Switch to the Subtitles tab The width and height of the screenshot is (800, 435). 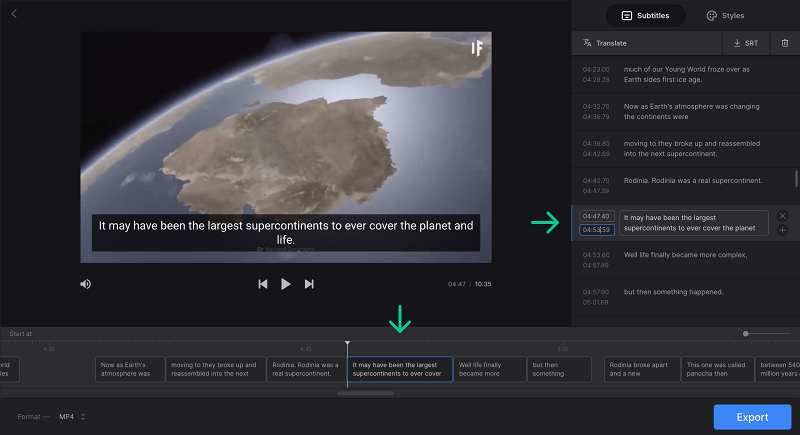click(x=645, y=16)
